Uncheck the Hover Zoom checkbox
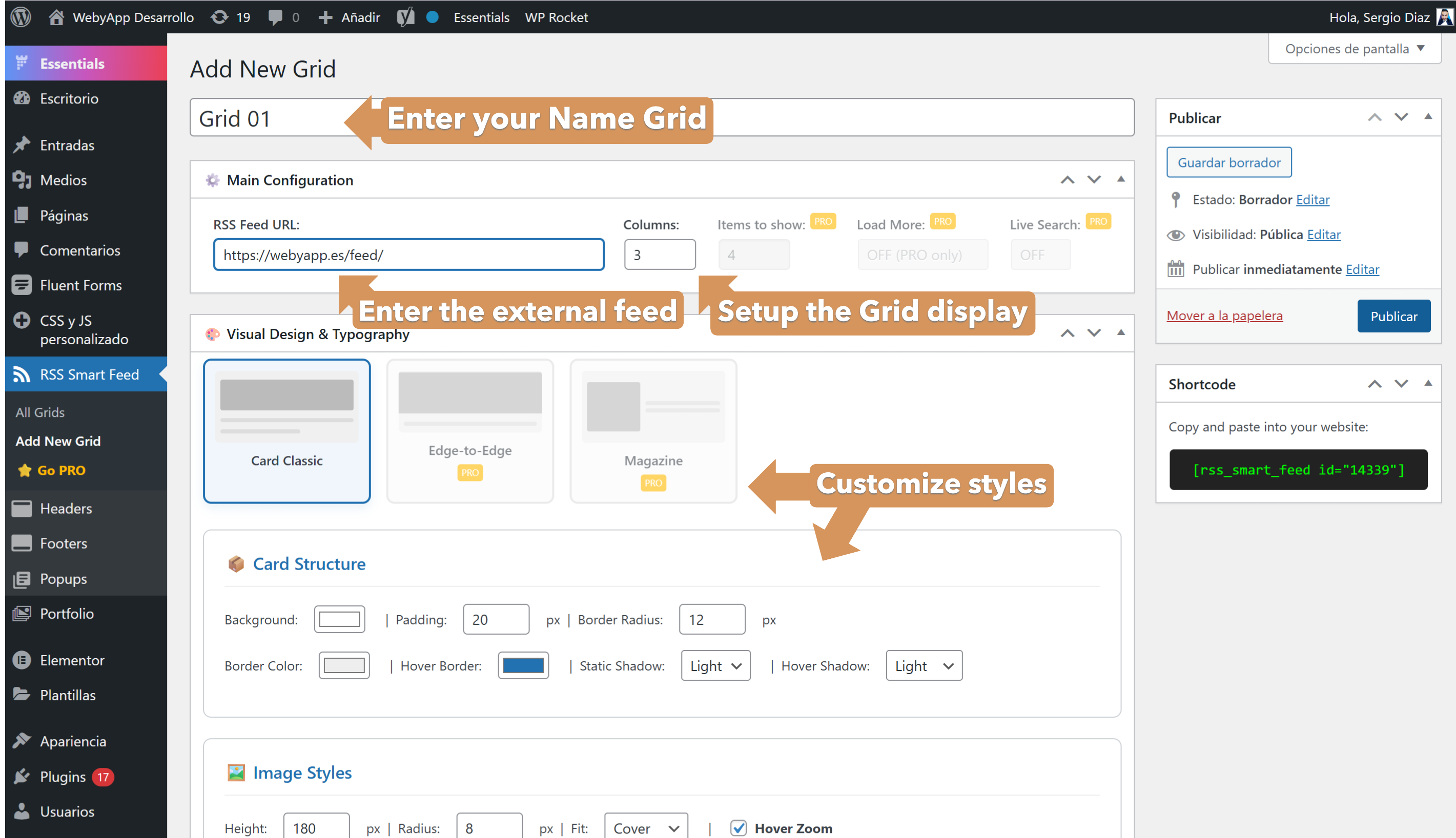The height and width of the screenshot is (838, 1456). pyautogui.click(x=739, y=828)
